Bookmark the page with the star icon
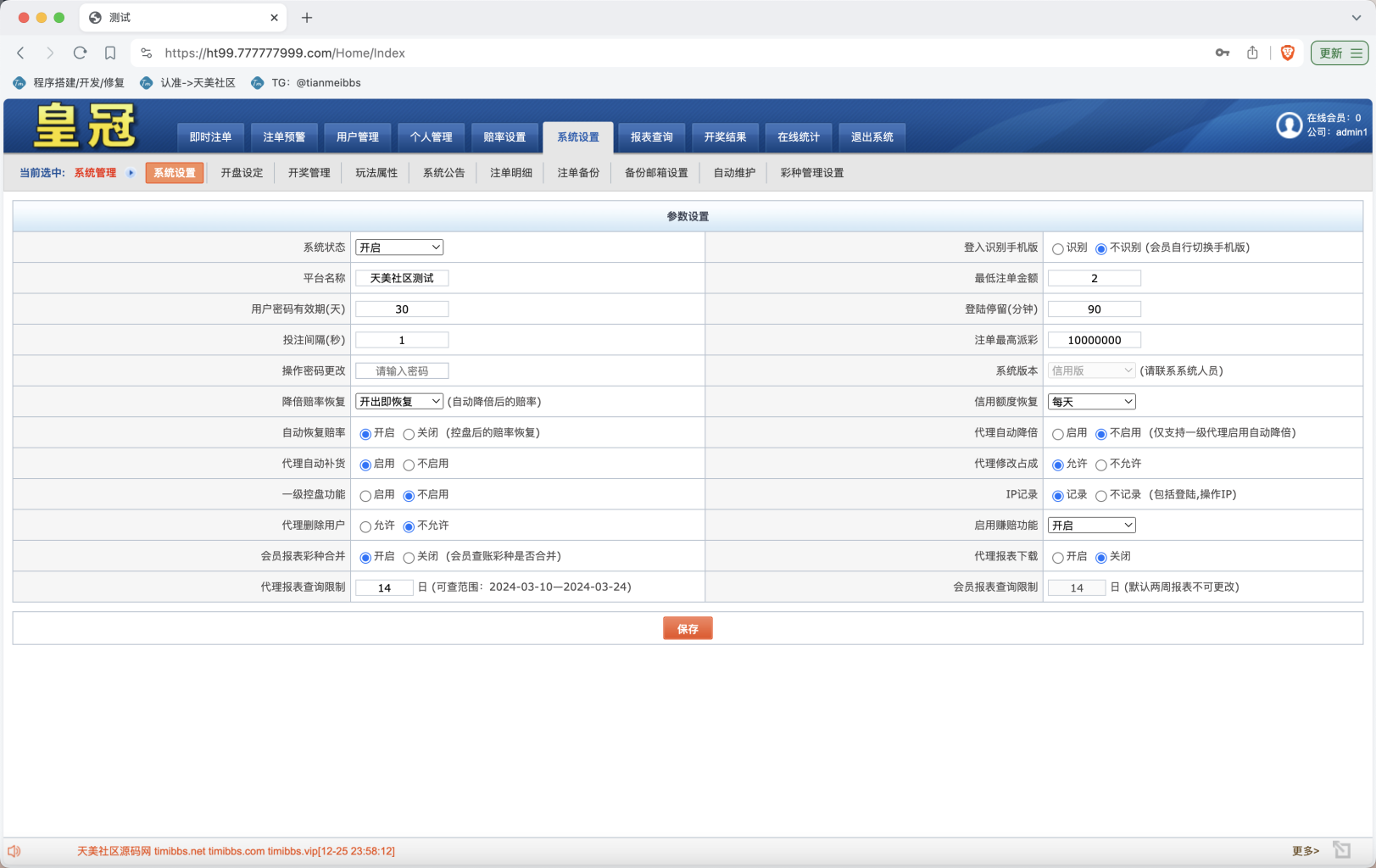 (x=110, y=53)
